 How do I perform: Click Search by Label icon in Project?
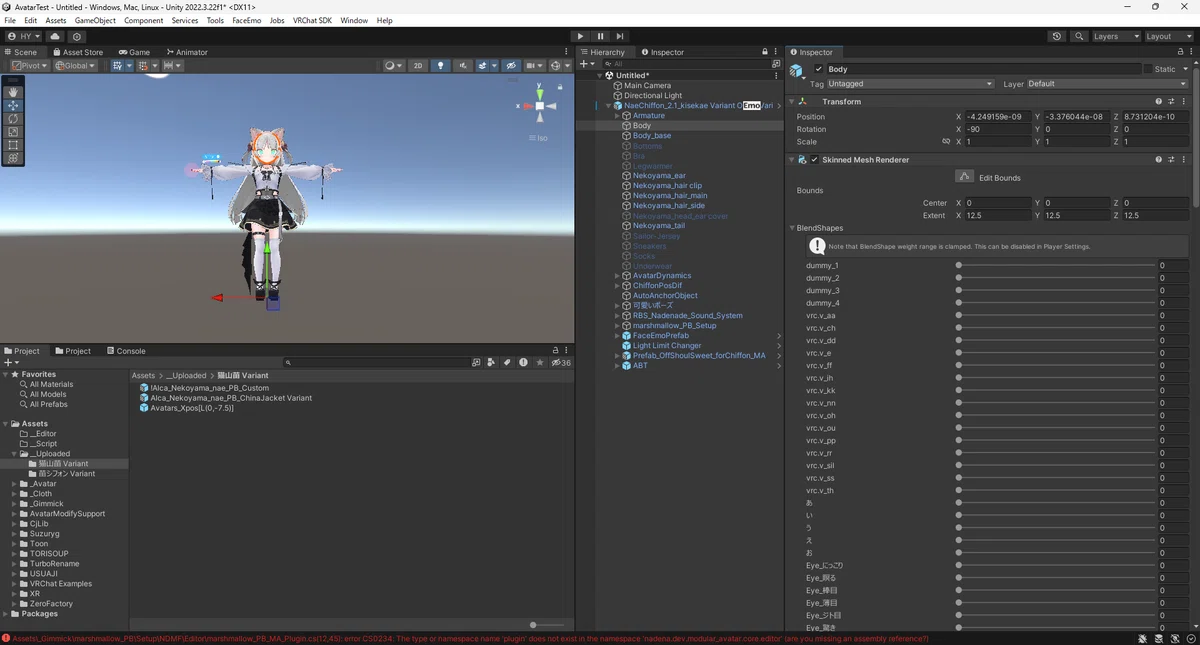coord(507,362)
